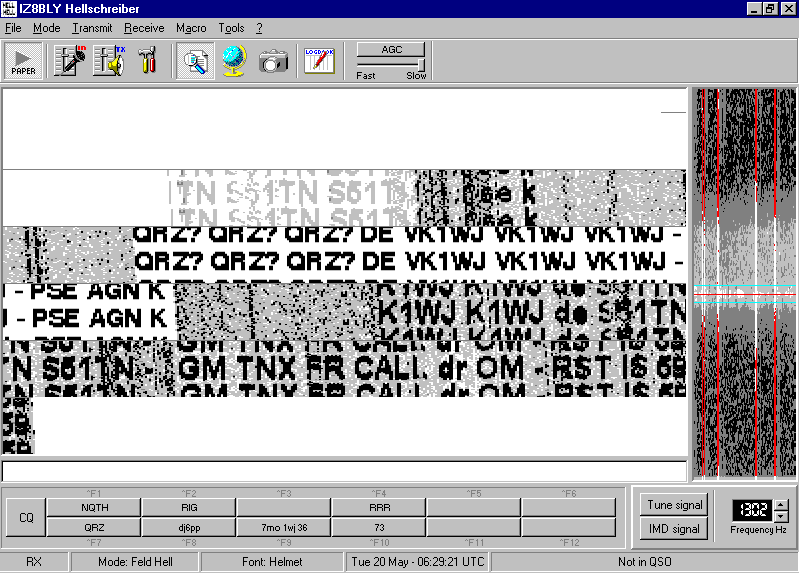799x573 pixels.
Task: Click the dj6pp macro button
Action: click(189, 527)
